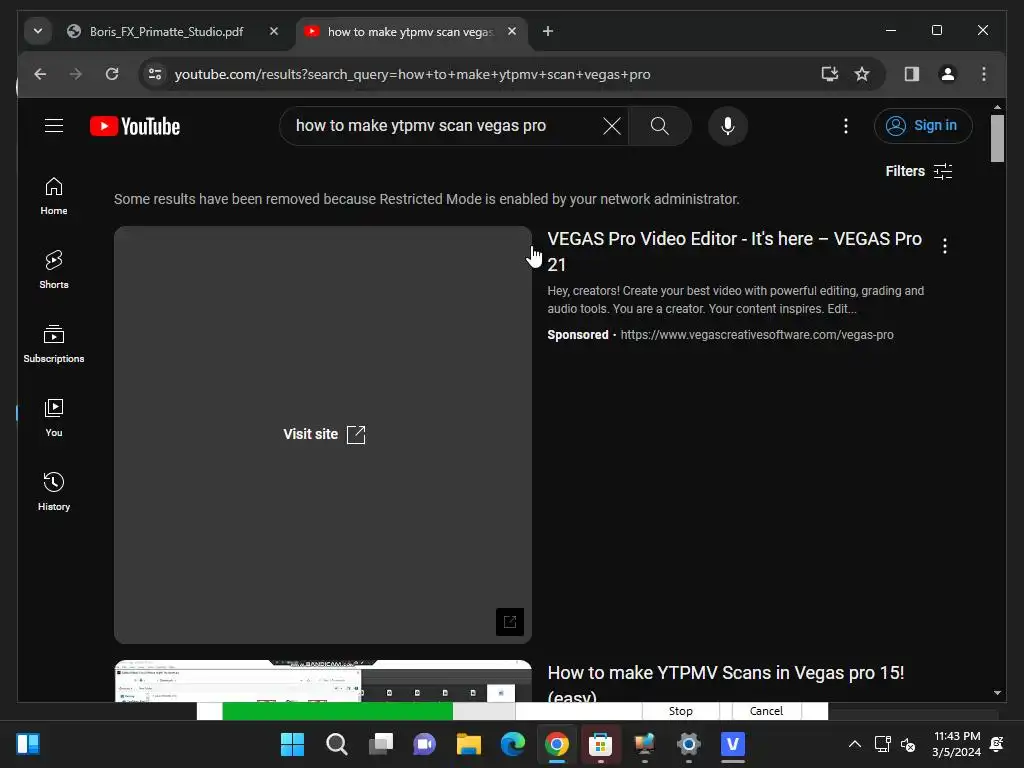Open Microsoft Edge from taskbar
Screen dimensions: 1024x768
coord(513,744)
